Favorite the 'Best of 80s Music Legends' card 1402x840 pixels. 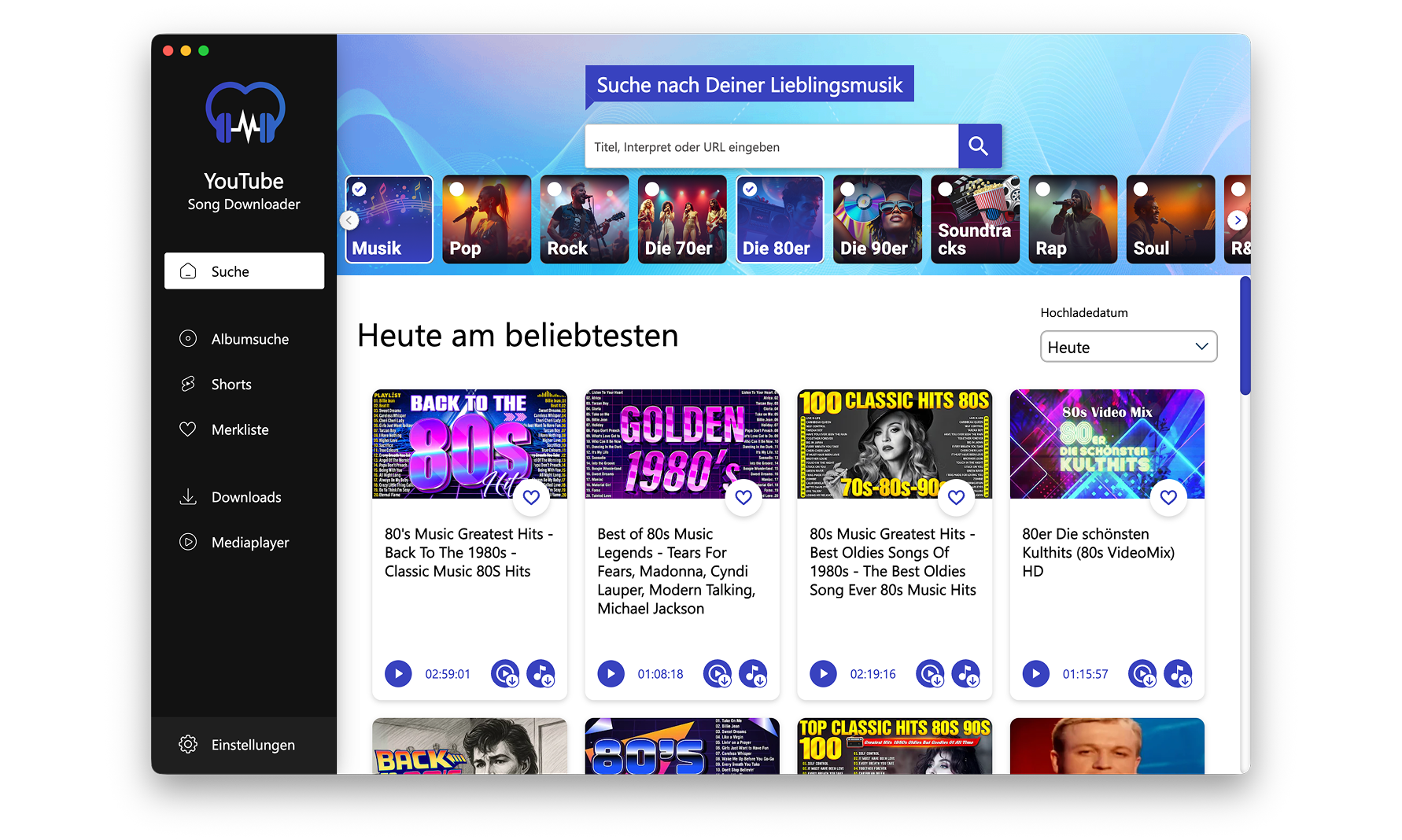pos(743,497)
